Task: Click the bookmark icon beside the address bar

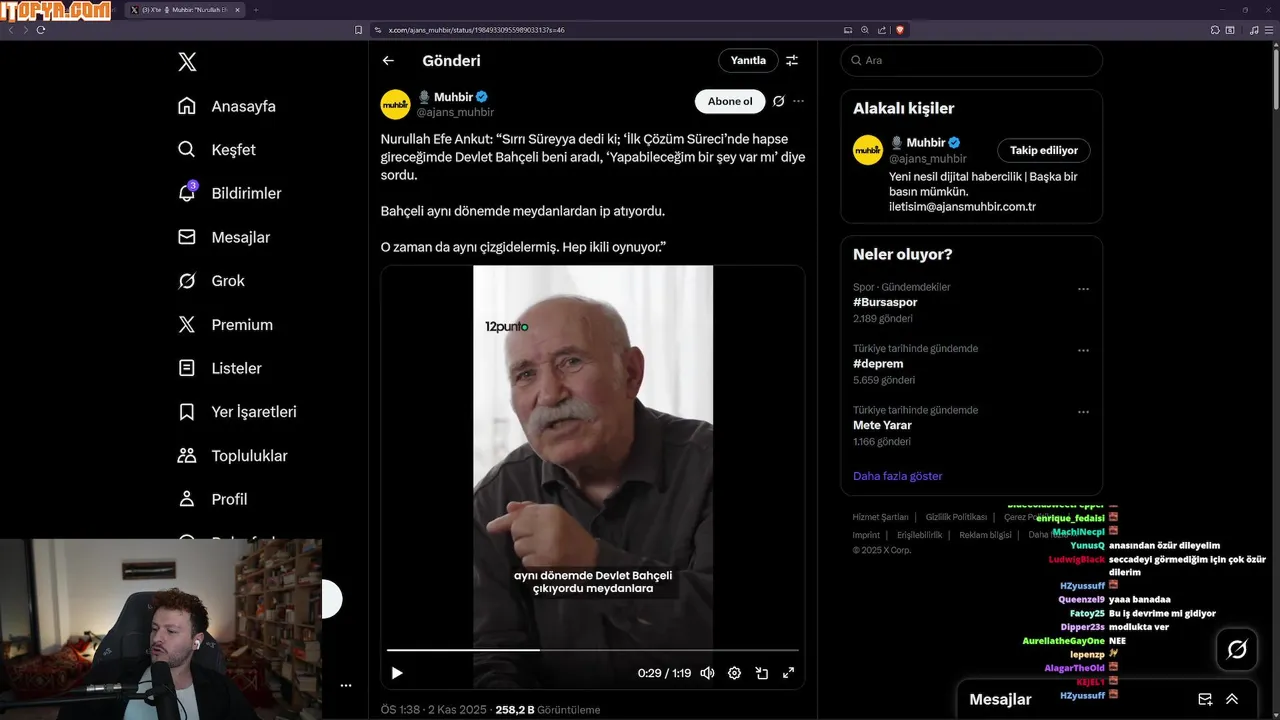Action: 359,30
